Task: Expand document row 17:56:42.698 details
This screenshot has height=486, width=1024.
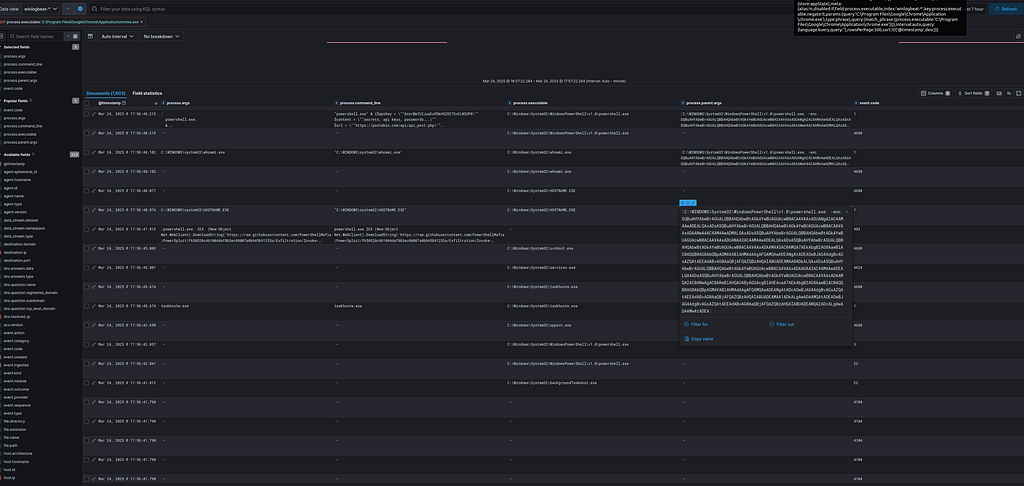Action: pos(93,325)
